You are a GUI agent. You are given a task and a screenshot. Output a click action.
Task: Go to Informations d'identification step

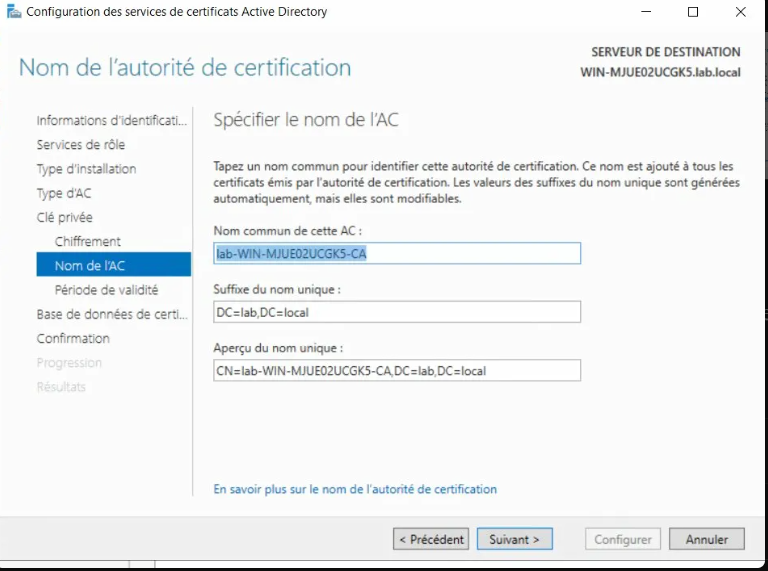click(112, 120)
